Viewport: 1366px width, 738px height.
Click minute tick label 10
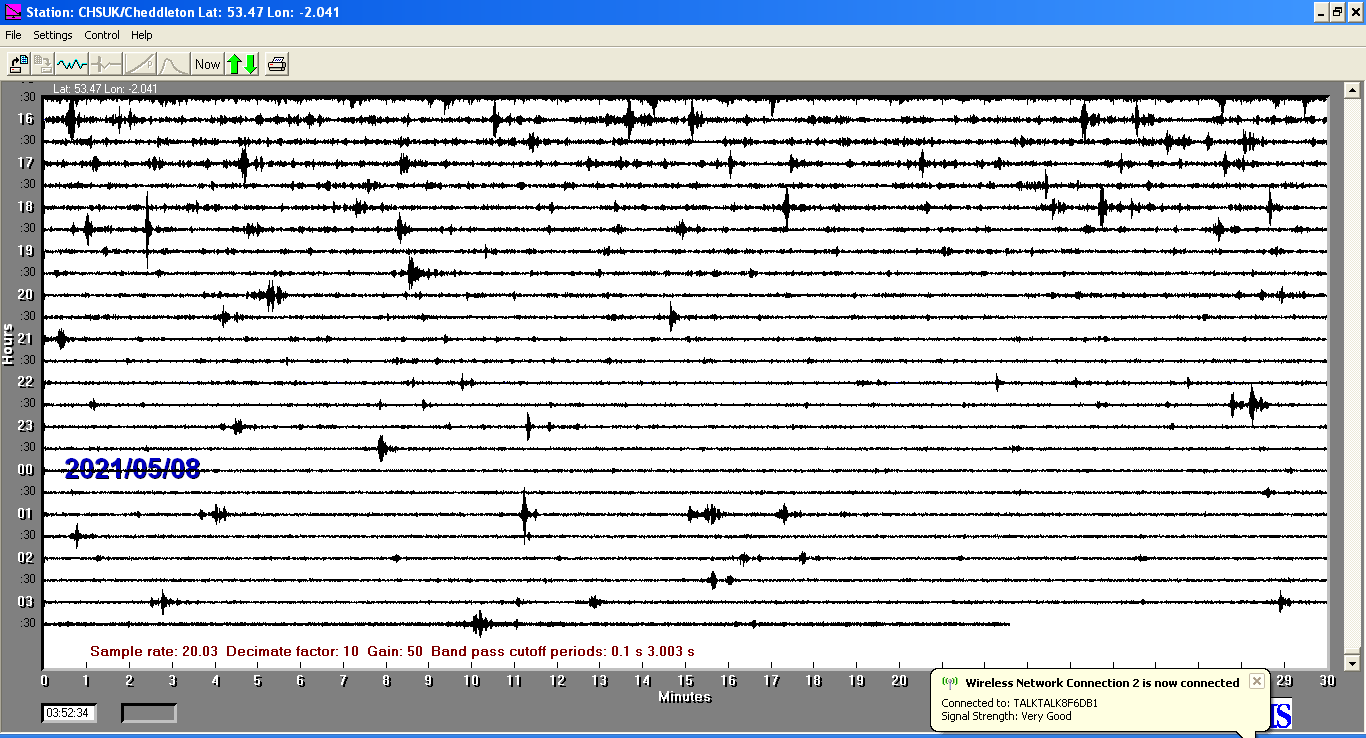tap(471, 681)
